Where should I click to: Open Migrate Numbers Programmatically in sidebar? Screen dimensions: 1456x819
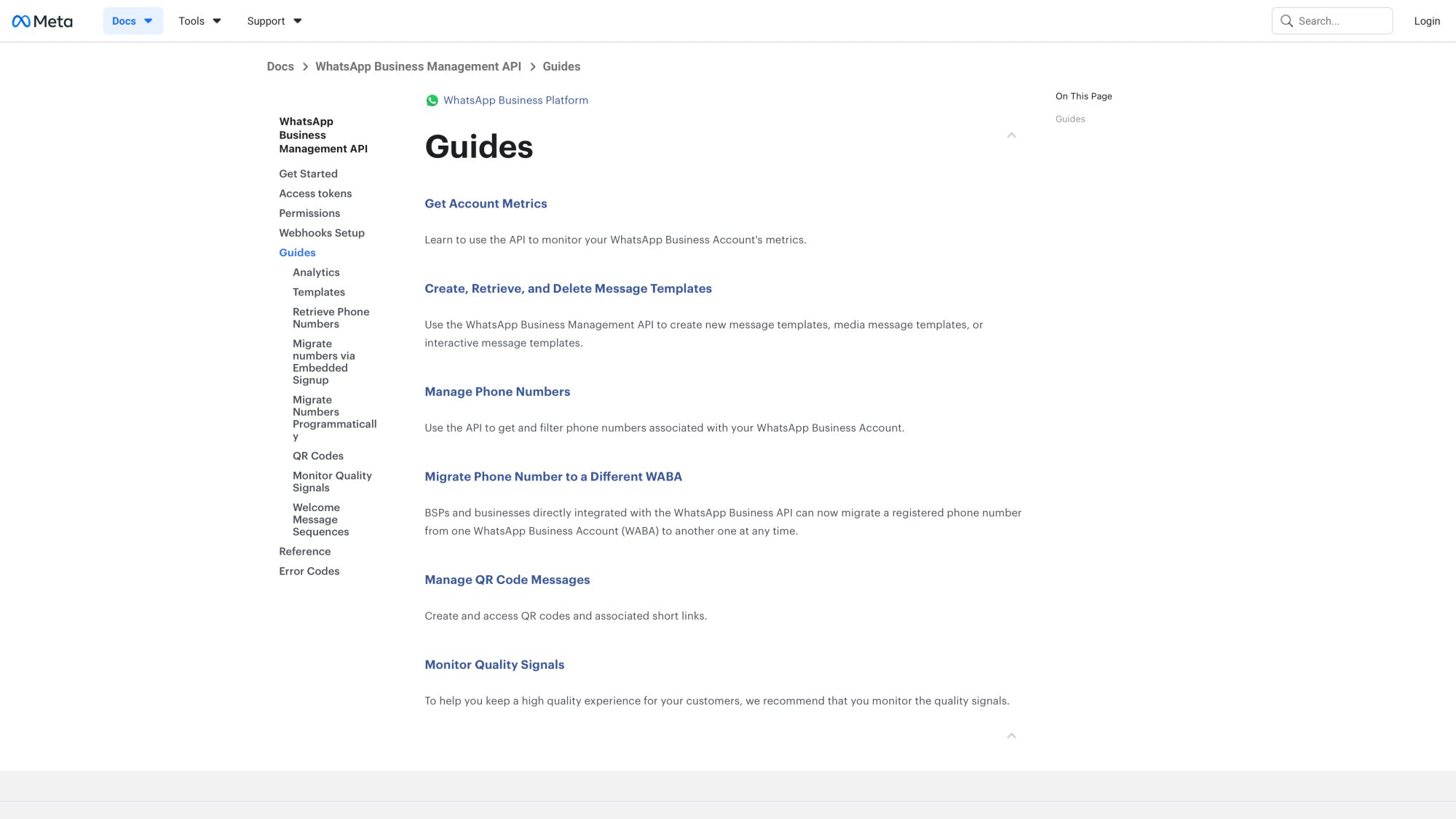(x=335, y=418)
